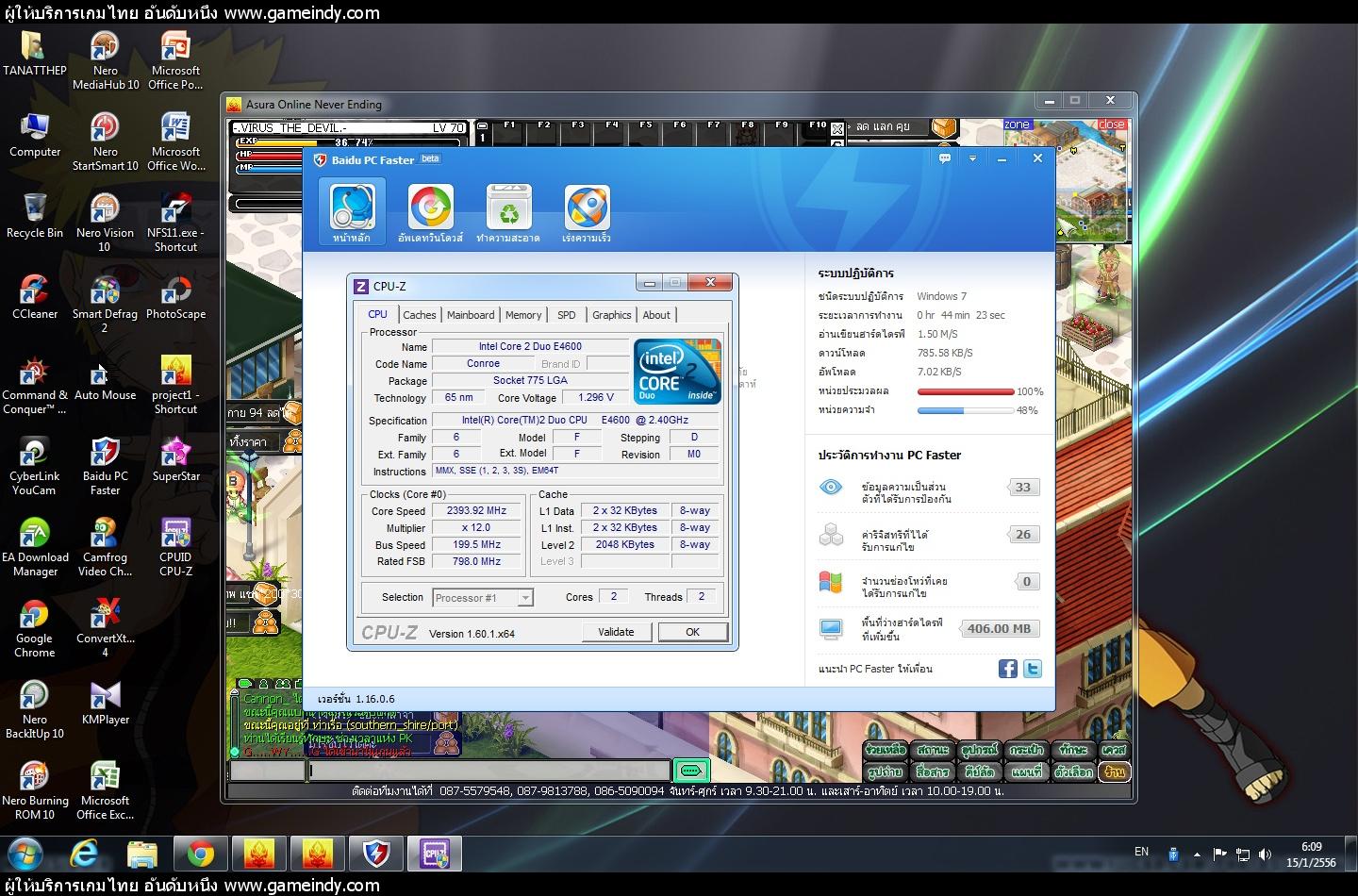Open the CCleaner desktop shortcut

(x=35, y=297)
